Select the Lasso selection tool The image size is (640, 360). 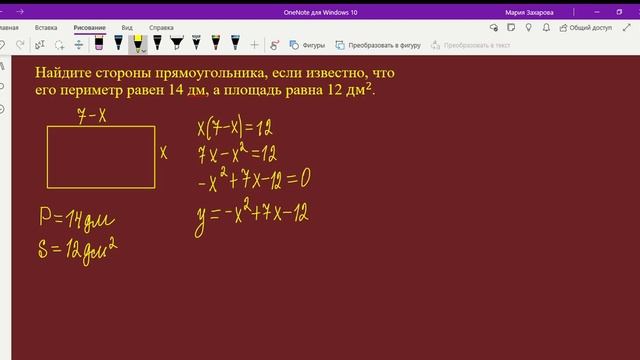point(60,45)
